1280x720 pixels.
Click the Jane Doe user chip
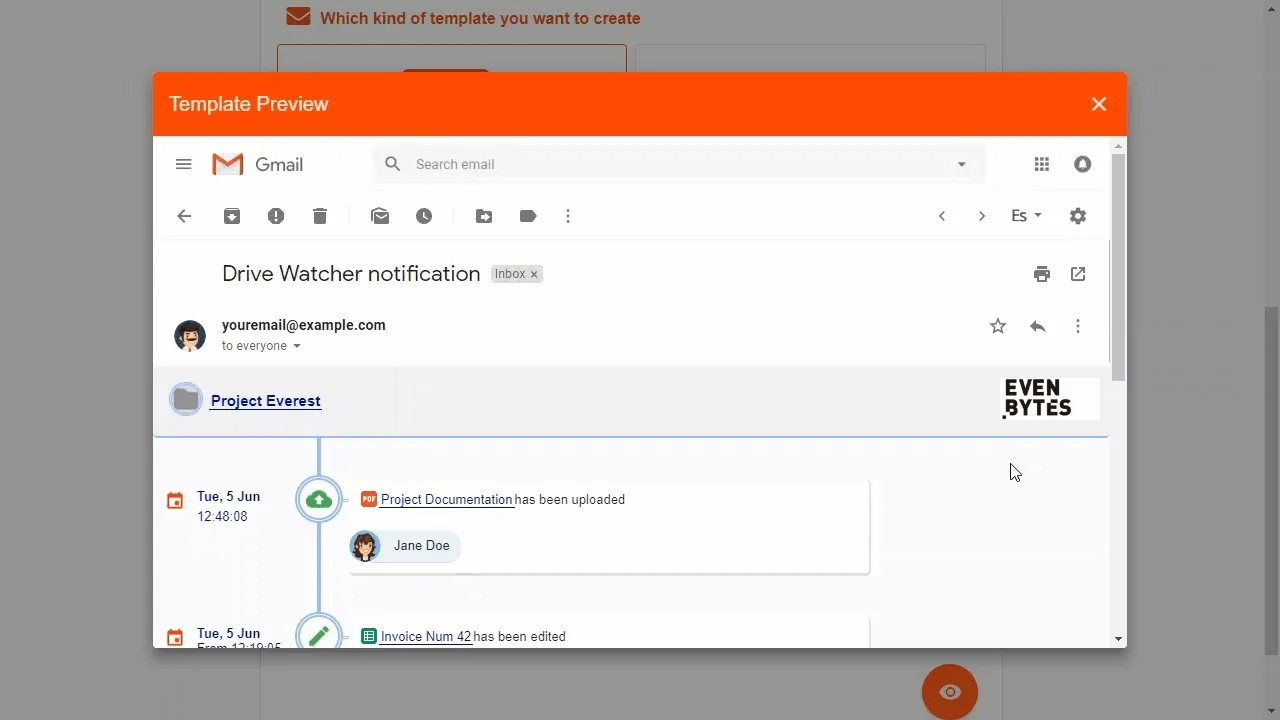coord(405,546)
